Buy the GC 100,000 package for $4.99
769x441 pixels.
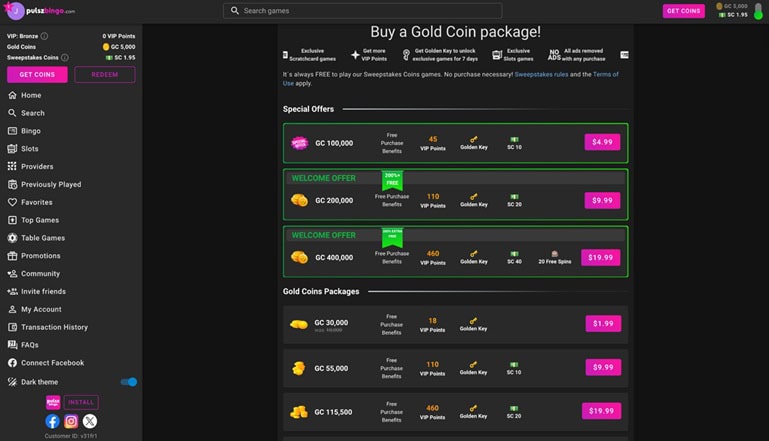coord(602,142)
